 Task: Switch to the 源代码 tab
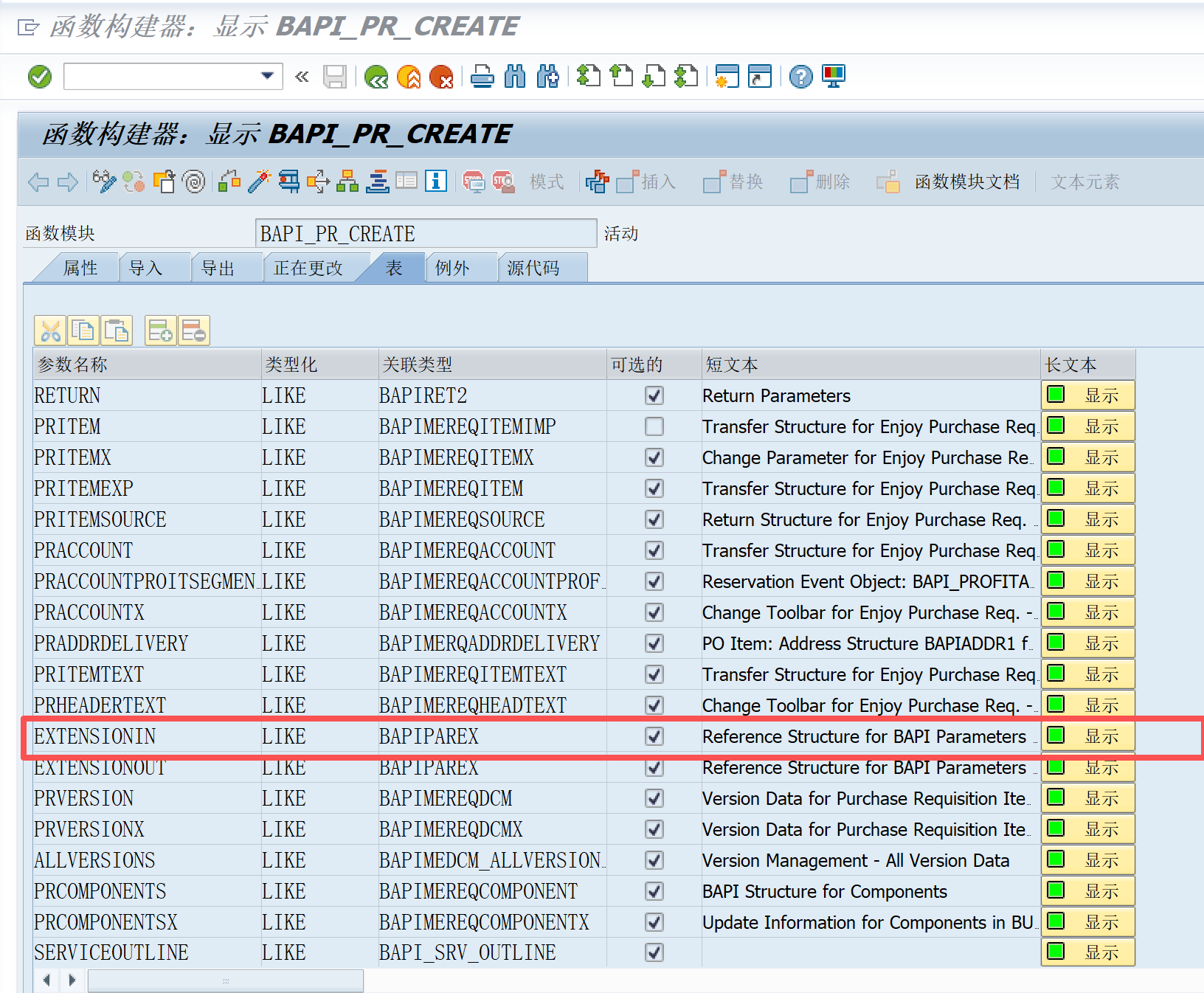pos(533,268)
